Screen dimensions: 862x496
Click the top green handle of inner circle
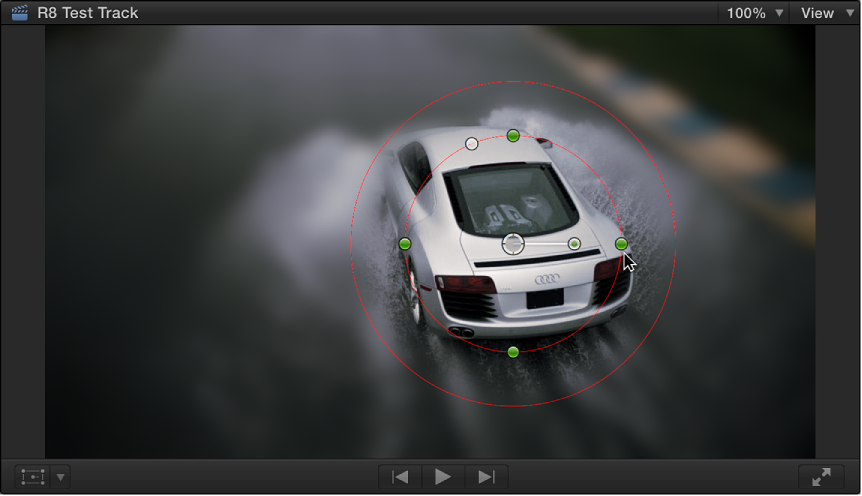point(513,135)
